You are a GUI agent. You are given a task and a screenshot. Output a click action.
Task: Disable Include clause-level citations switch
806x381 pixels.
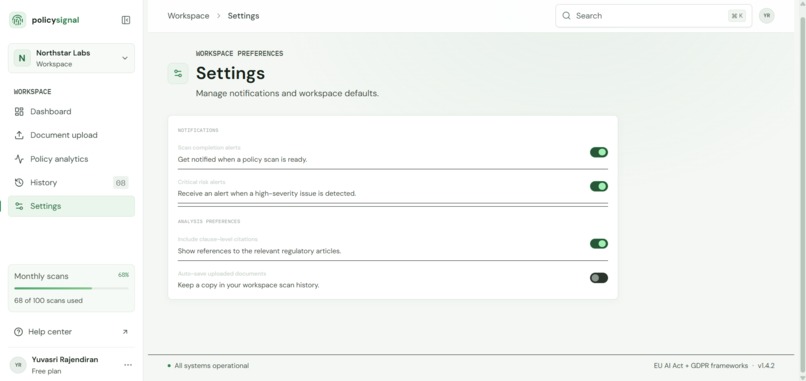click(x=599, y=244)
